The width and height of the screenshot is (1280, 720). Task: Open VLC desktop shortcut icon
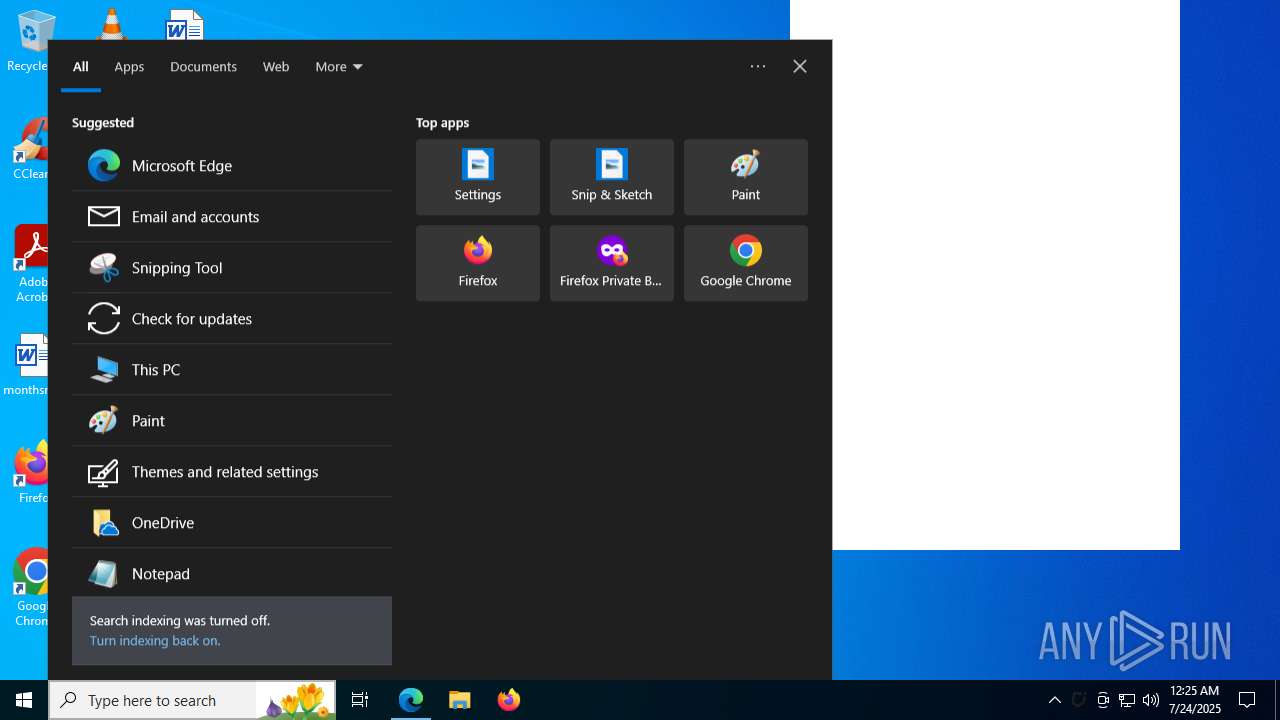(111, 22)
